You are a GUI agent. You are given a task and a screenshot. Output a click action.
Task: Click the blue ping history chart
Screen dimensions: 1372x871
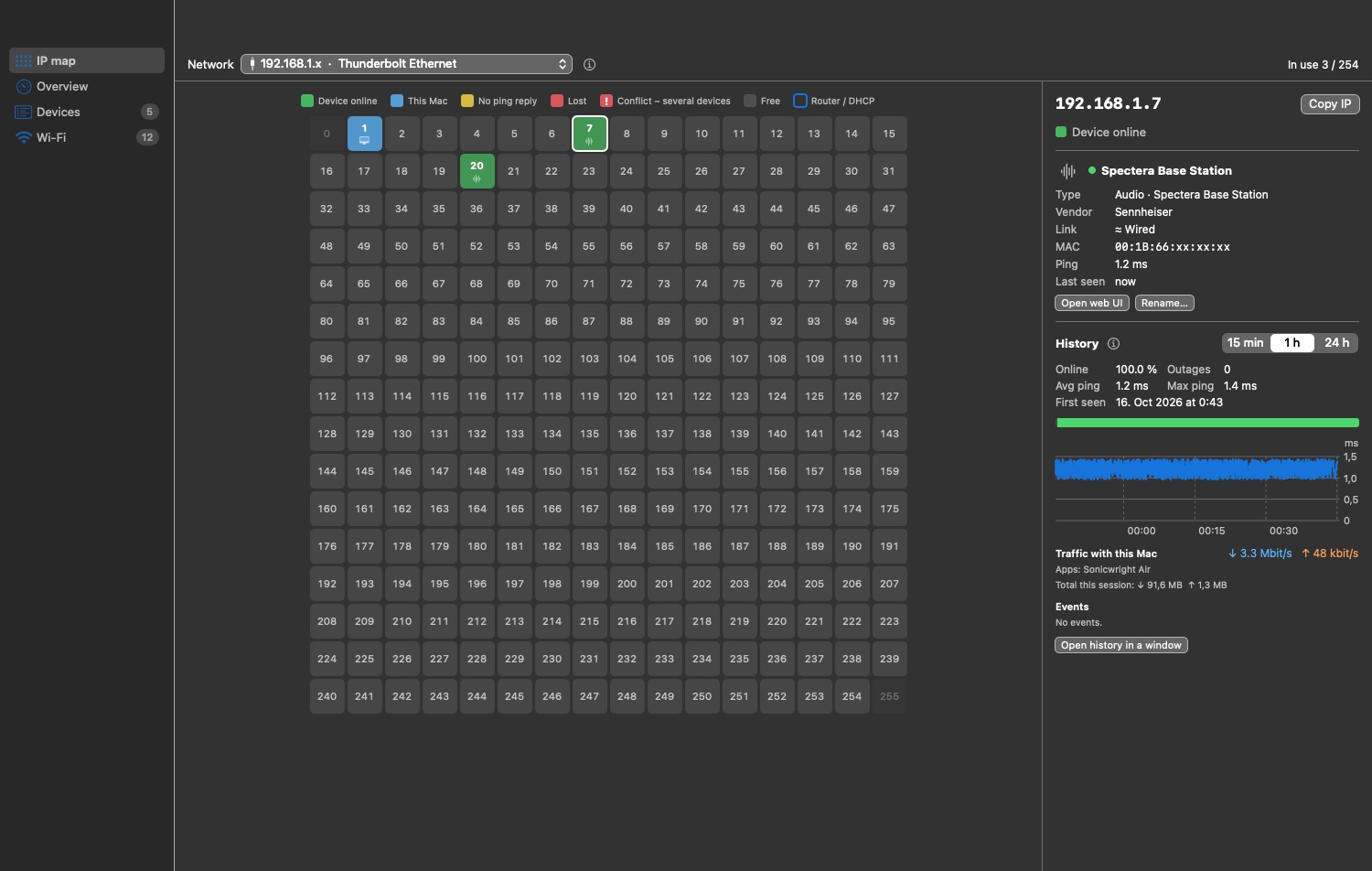pyautogui.click(x=1196, y=469)
